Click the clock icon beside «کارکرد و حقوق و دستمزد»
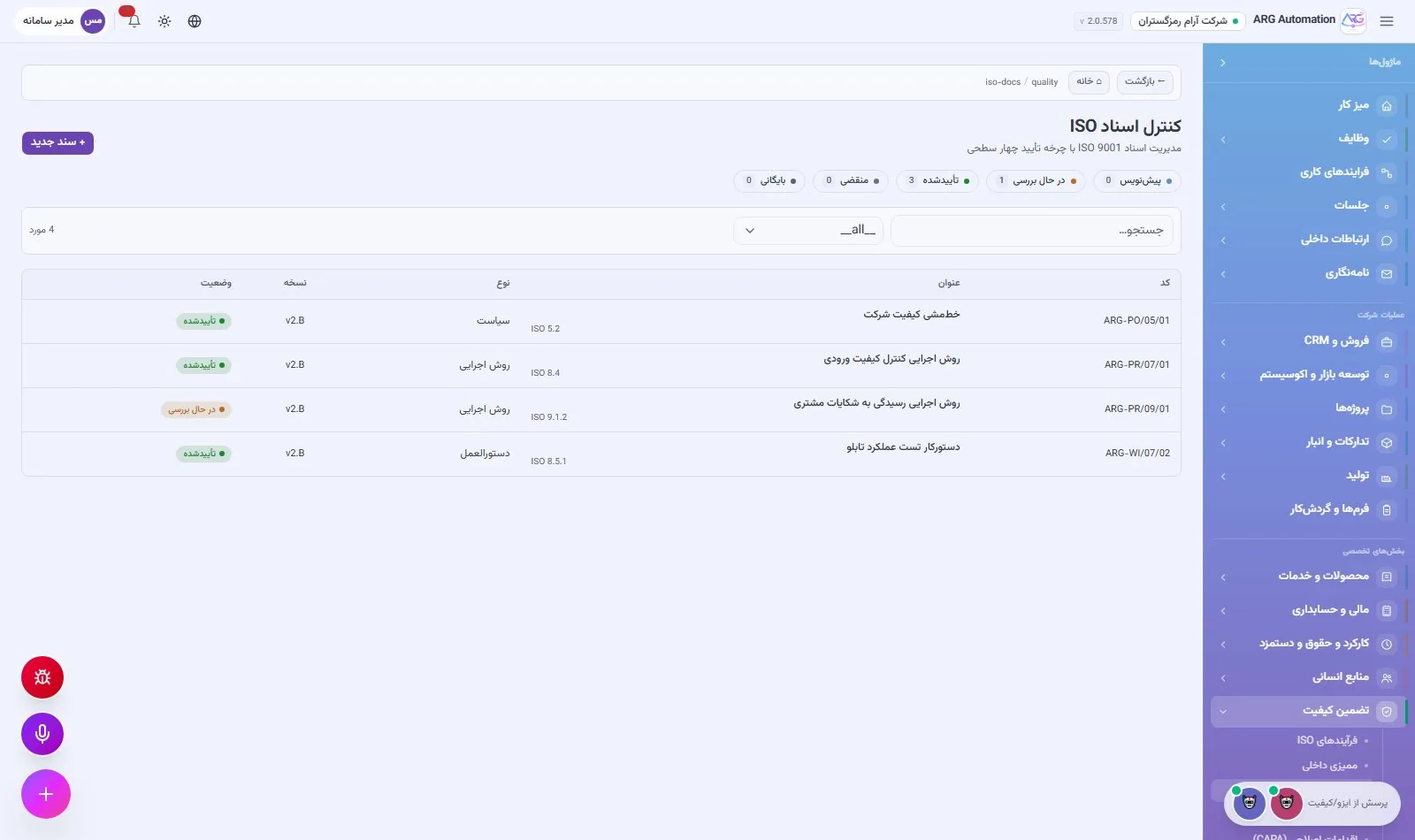1415x840 pixels. [x=1387, y=645]
